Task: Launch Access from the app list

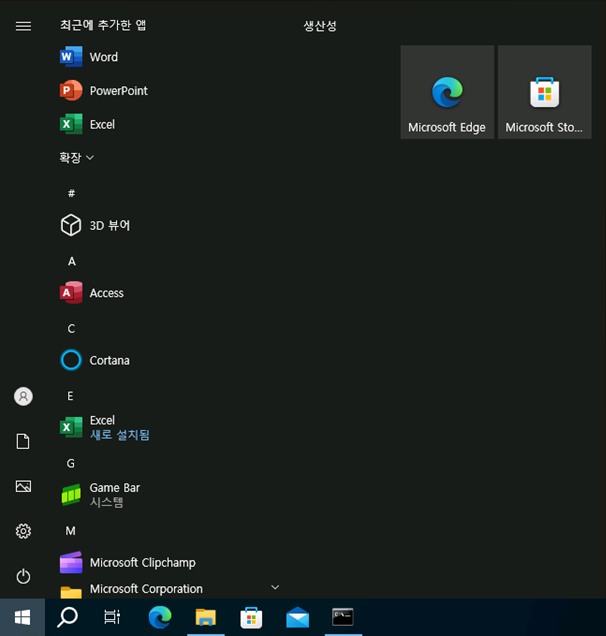Action: click(170, 292)
